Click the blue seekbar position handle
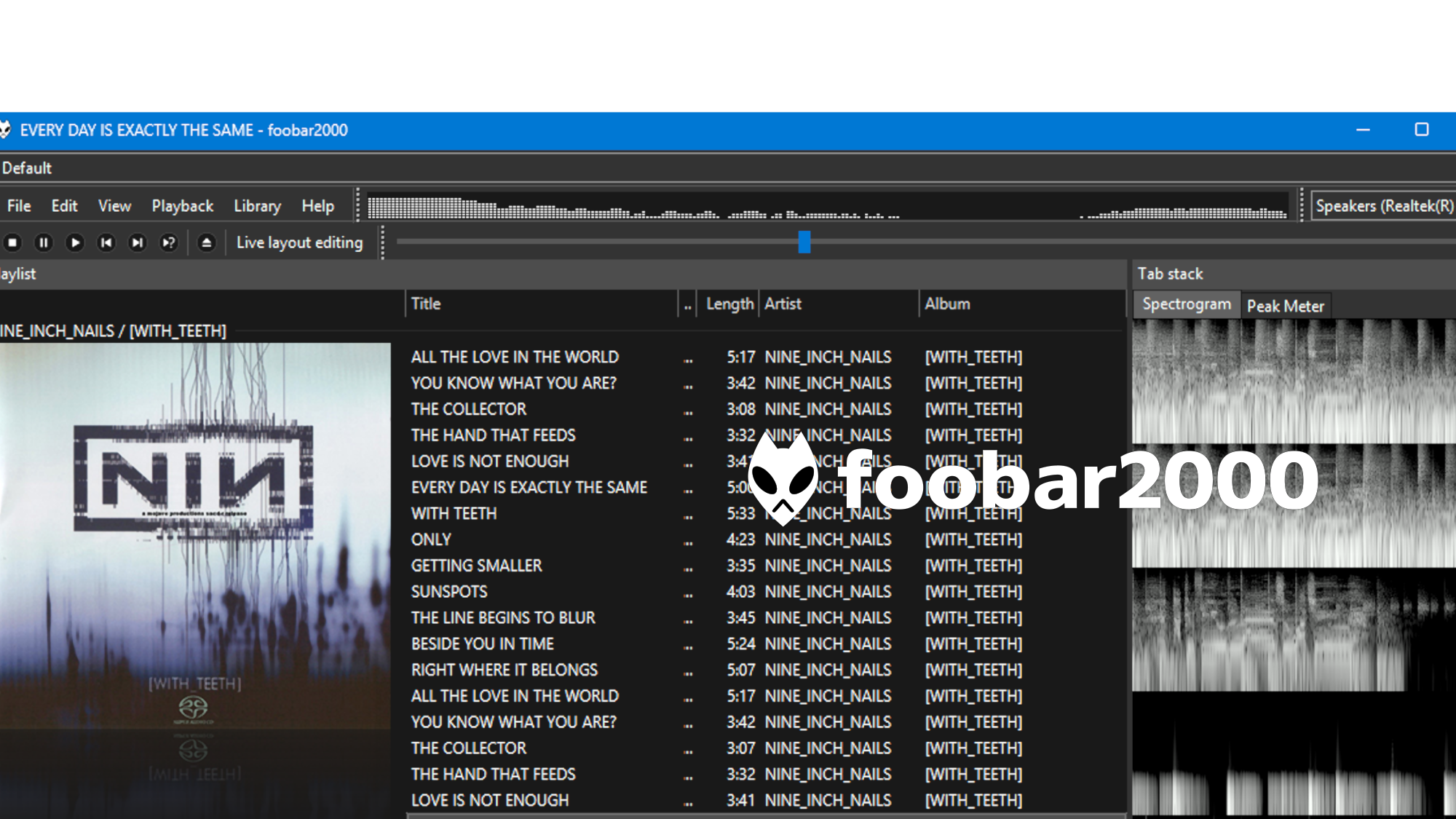This screenshot has width=1456, height=819. point(804,242)
